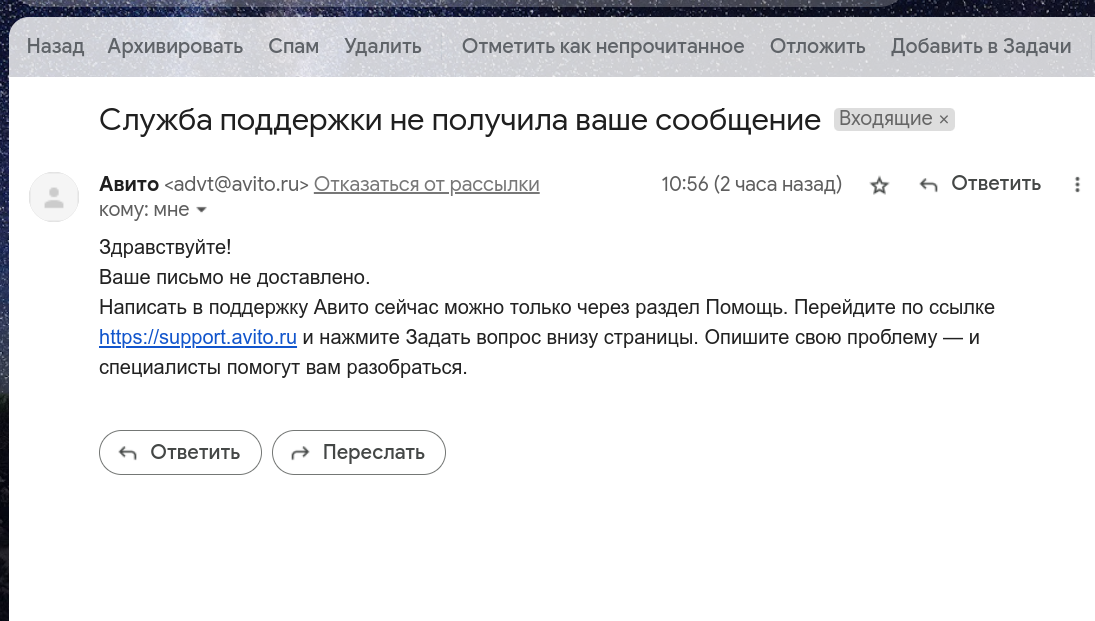Select Отметить как непрочитанное
This screenshot has width=1095, height=621.
[603, 46]
